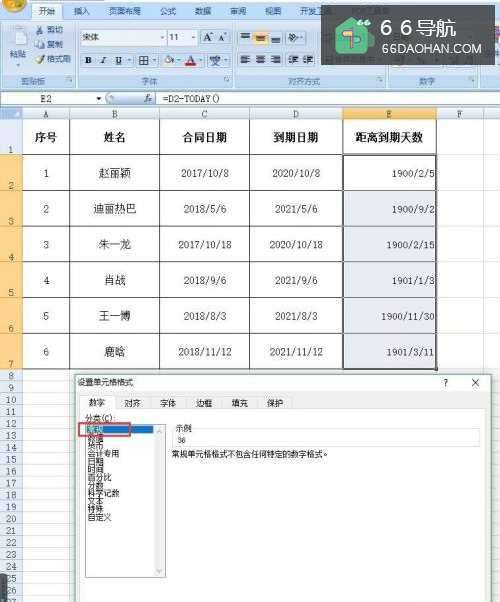
Task: Click the increase font size icon
Action: [208, 37]
